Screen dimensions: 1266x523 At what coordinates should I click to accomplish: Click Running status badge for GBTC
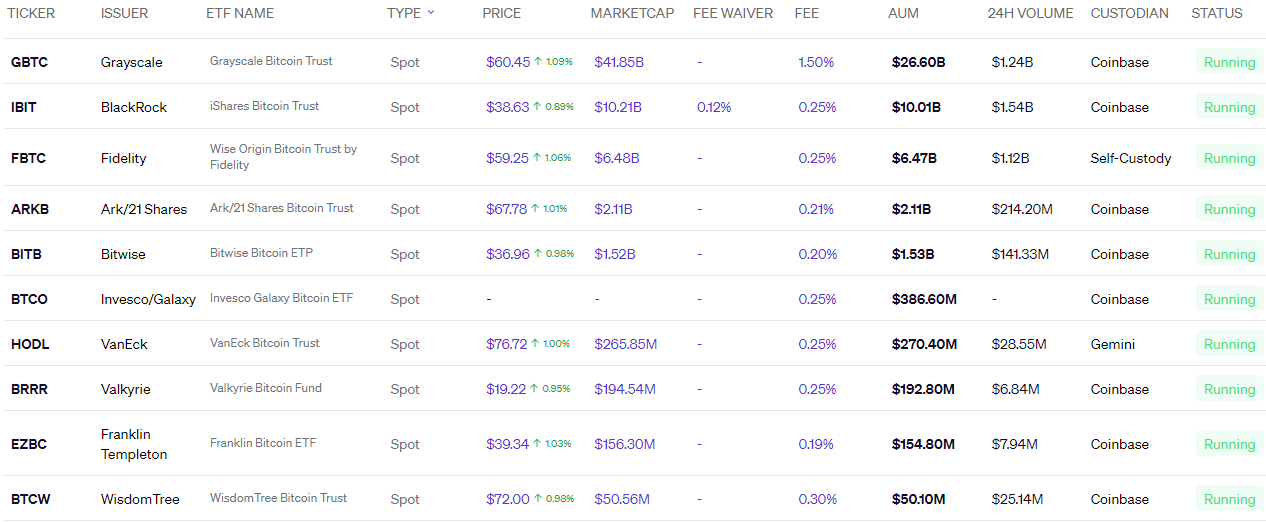(1229, 62)
